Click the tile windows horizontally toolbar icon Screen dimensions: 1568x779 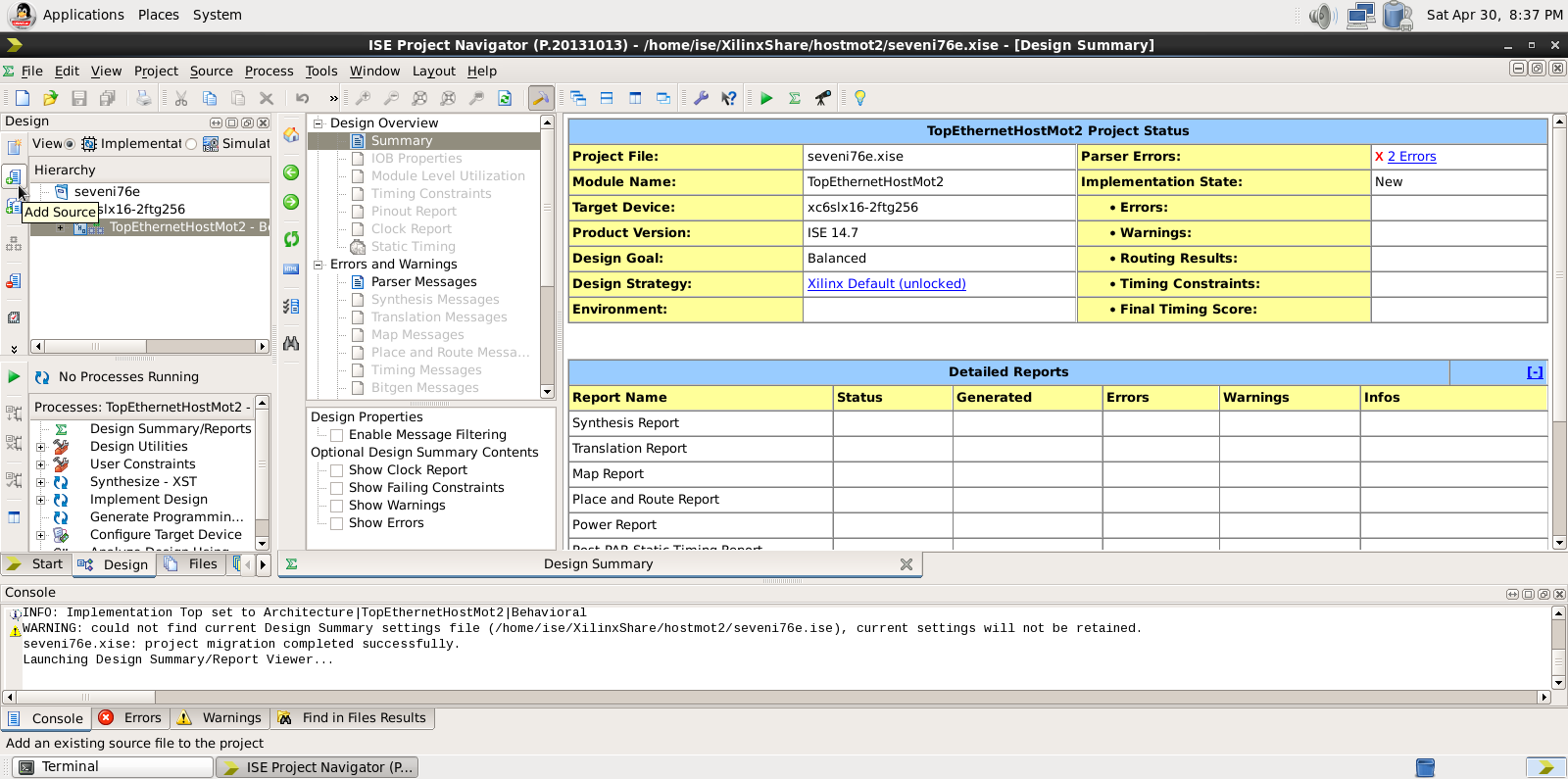[x=607, y=98]
